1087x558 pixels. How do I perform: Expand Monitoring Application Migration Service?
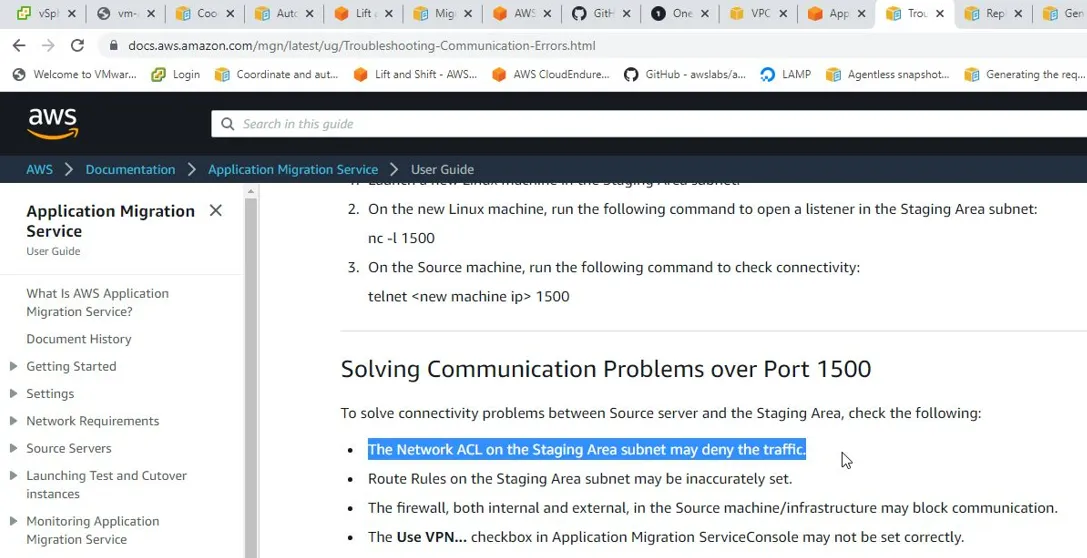(13, 521)
